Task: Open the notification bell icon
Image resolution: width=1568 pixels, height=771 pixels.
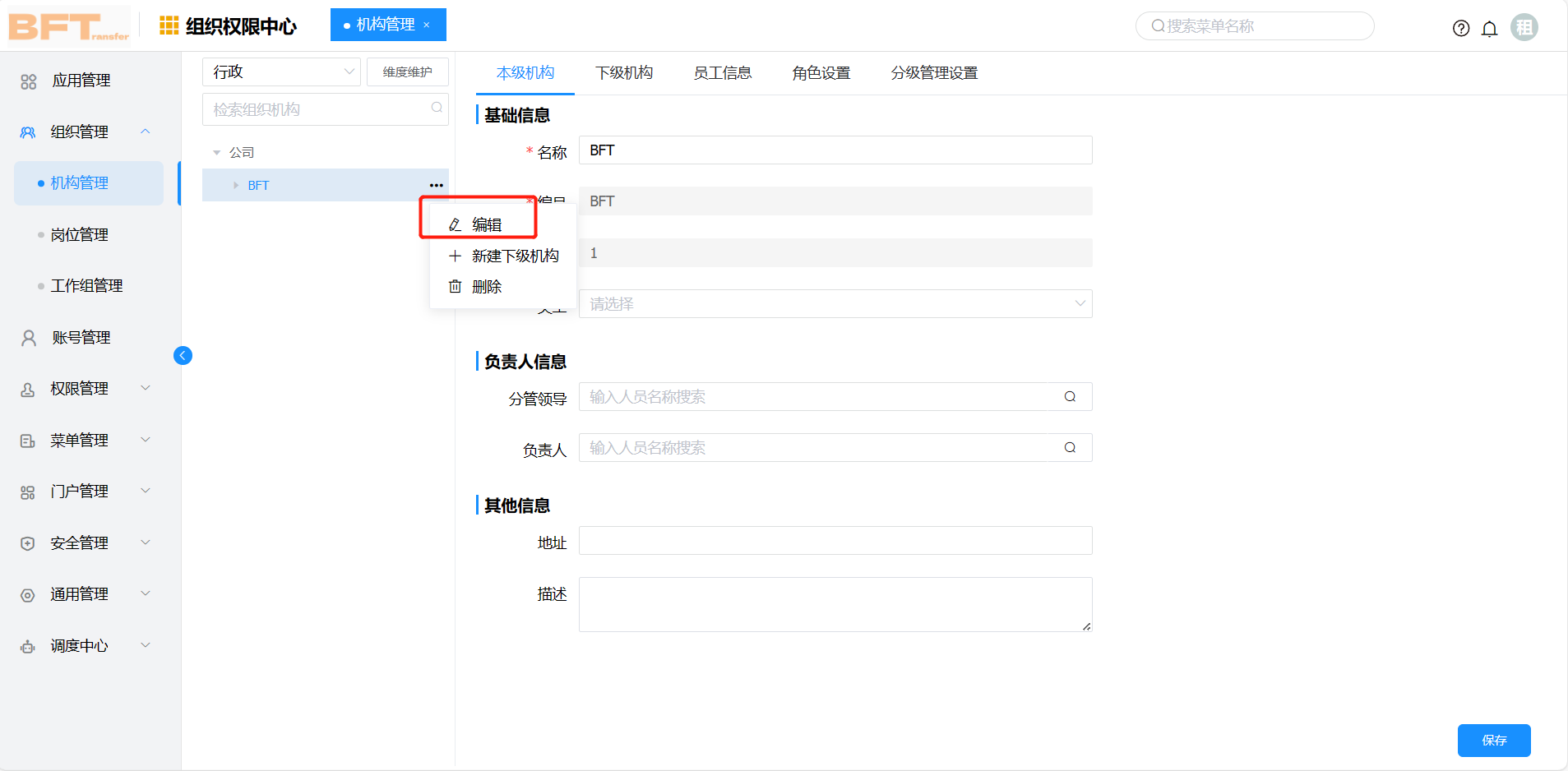Action: pos(1489,29)
